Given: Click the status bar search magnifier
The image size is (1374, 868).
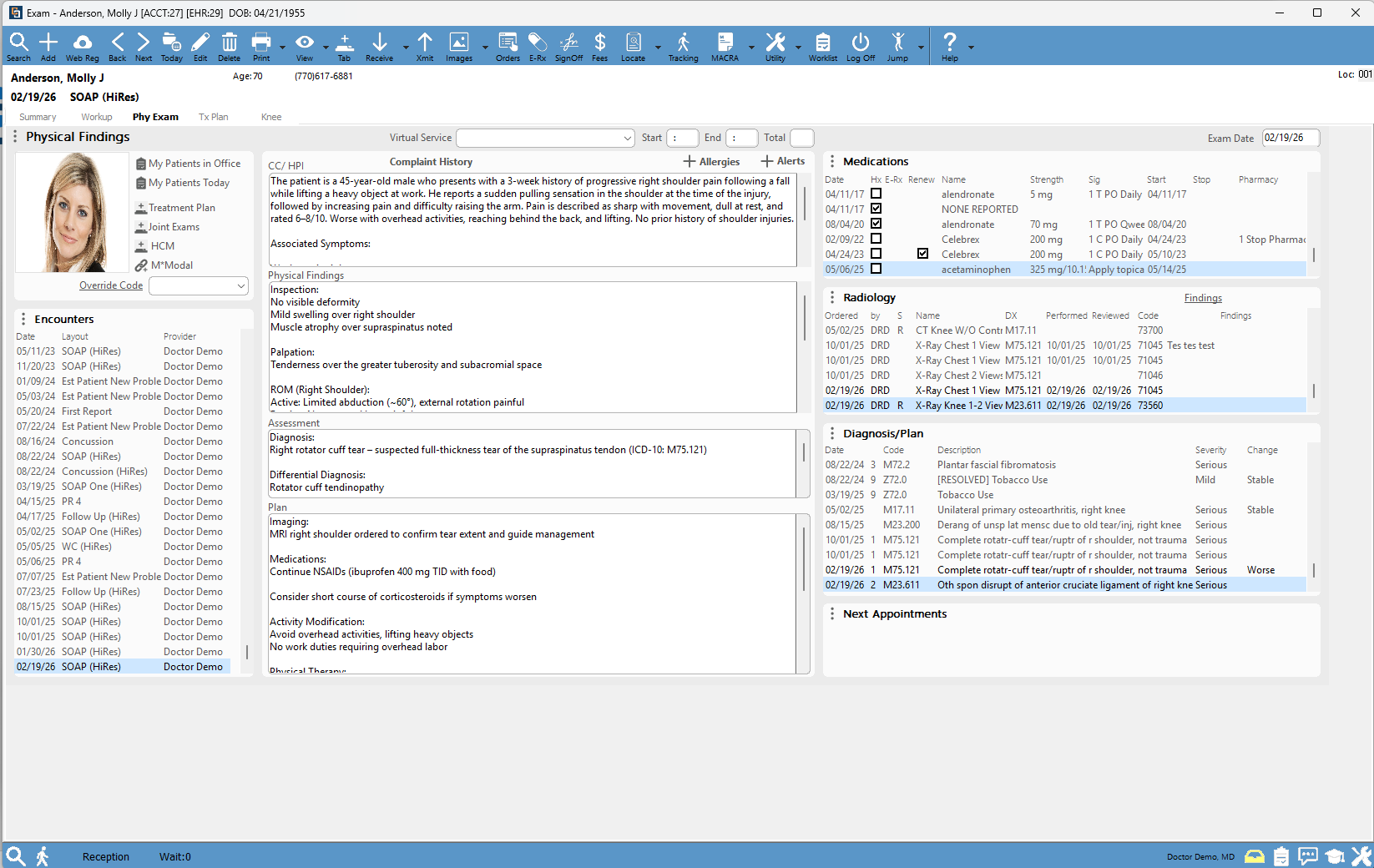Looking at the screenshot, I should tap(15, 856).
